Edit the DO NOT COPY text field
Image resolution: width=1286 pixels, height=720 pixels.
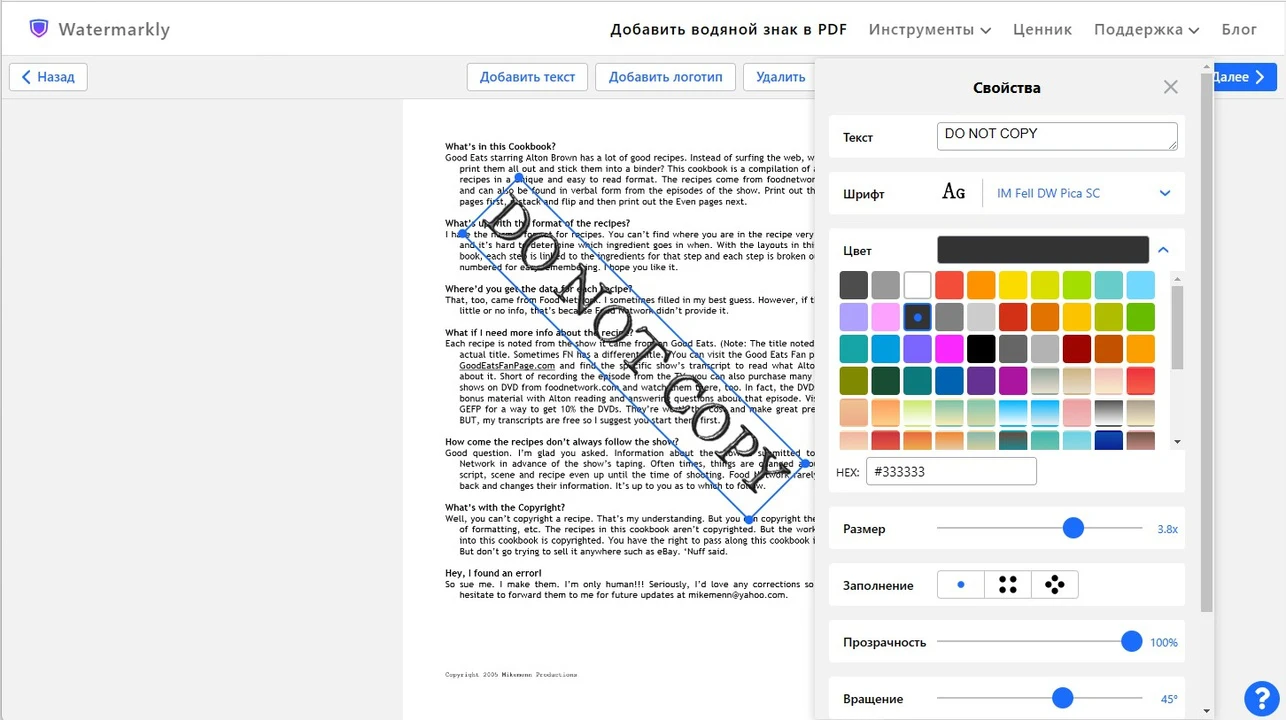(x=1057, y=136)
